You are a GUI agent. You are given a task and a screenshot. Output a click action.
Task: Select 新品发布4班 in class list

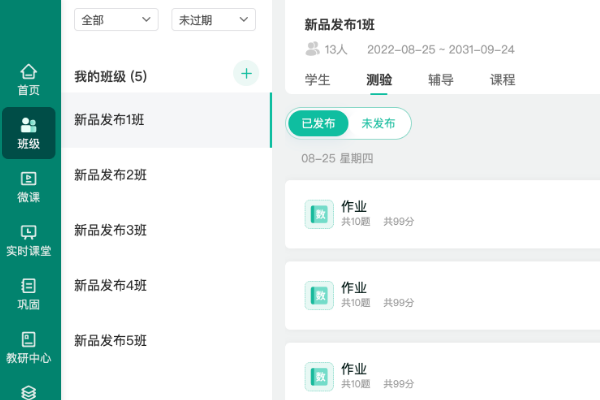(x=110, y=285)
